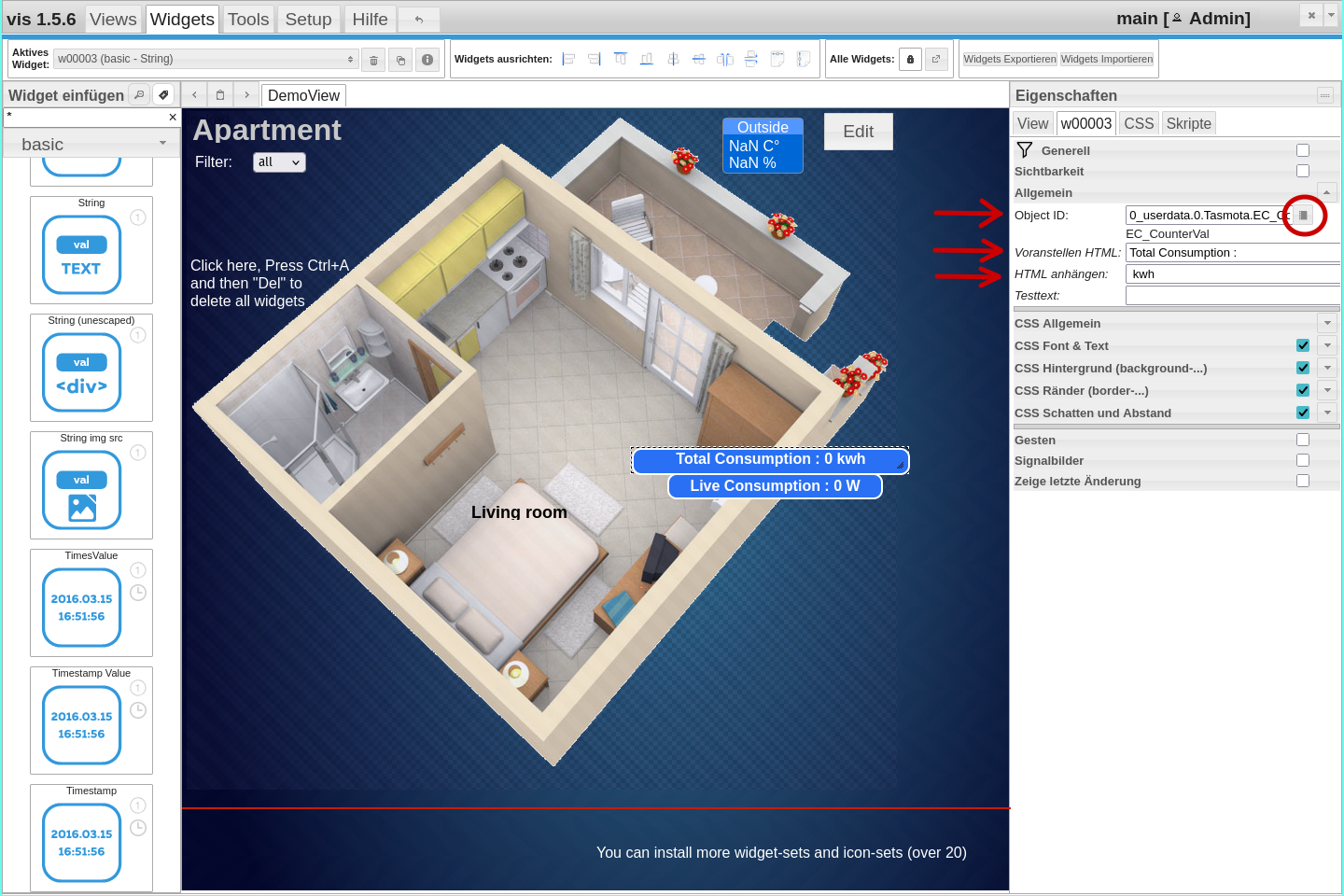Open the Filter dropdown showing all
The image size is (1344, 896).
coord(279,161)
